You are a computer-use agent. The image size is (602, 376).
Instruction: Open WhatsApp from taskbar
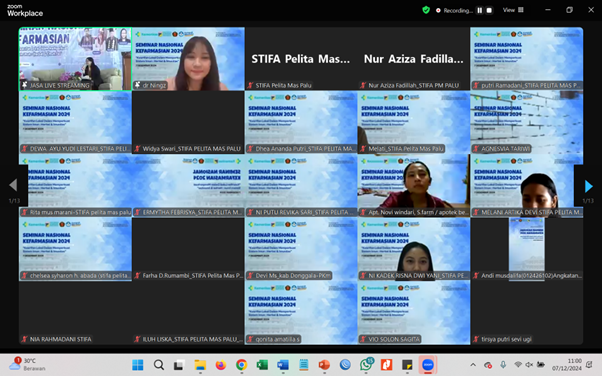tap(366, 364)
